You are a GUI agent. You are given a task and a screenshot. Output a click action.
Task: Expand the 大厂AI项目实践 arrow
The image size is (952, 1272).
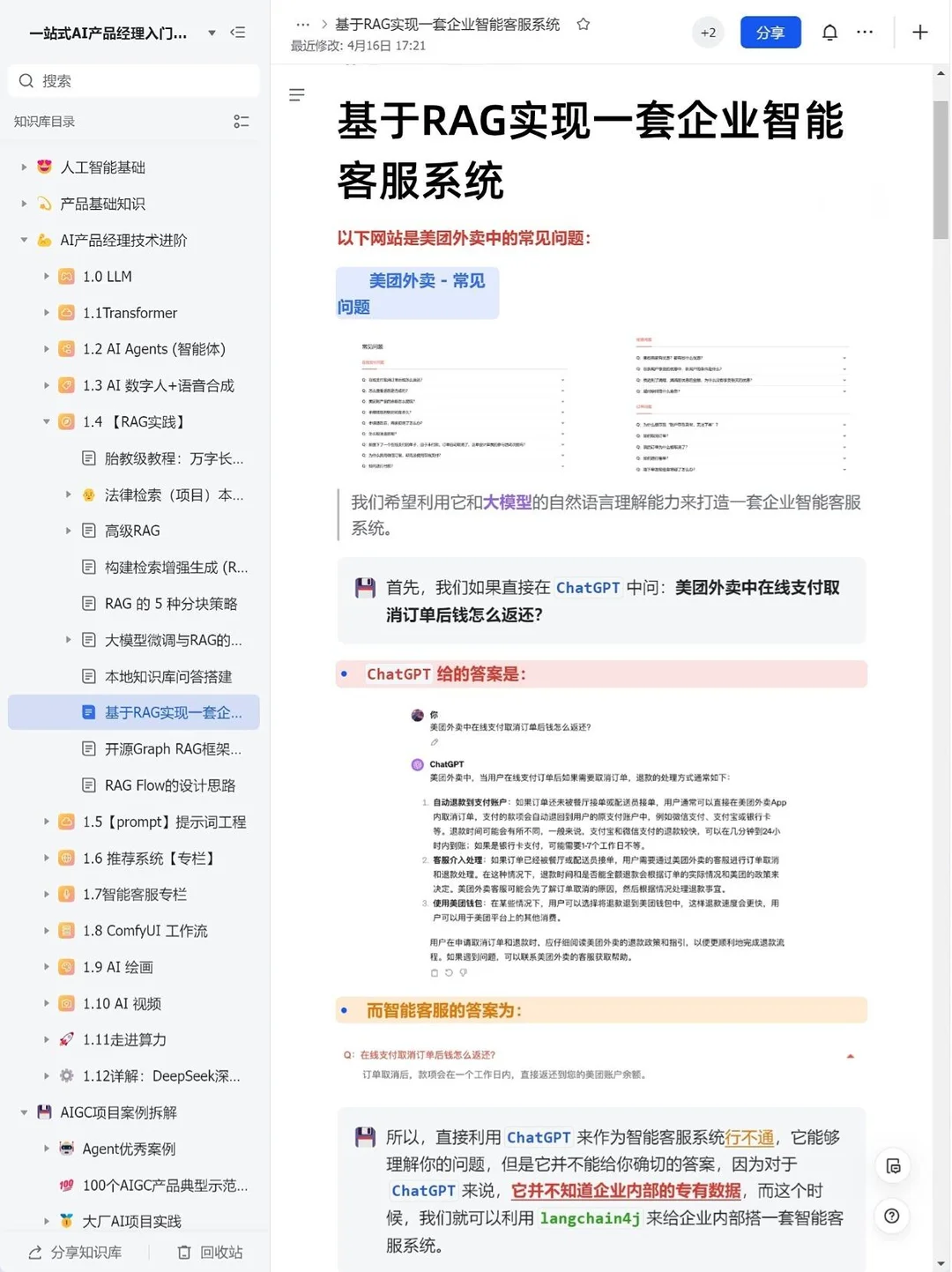point(47,1222)
